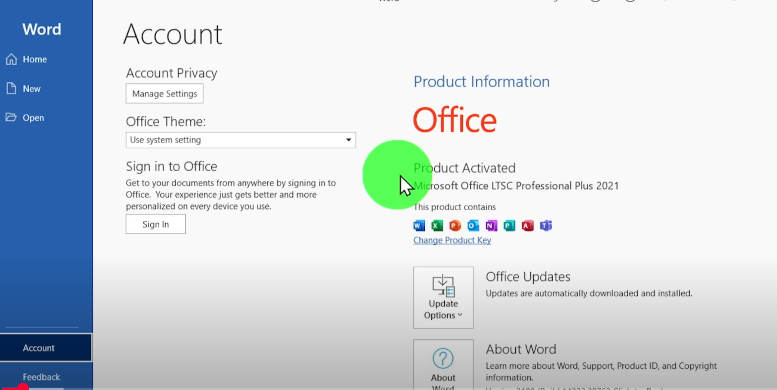Click the Account Privacy heading
Screen dimensions: 777x390
pos(171,73)
